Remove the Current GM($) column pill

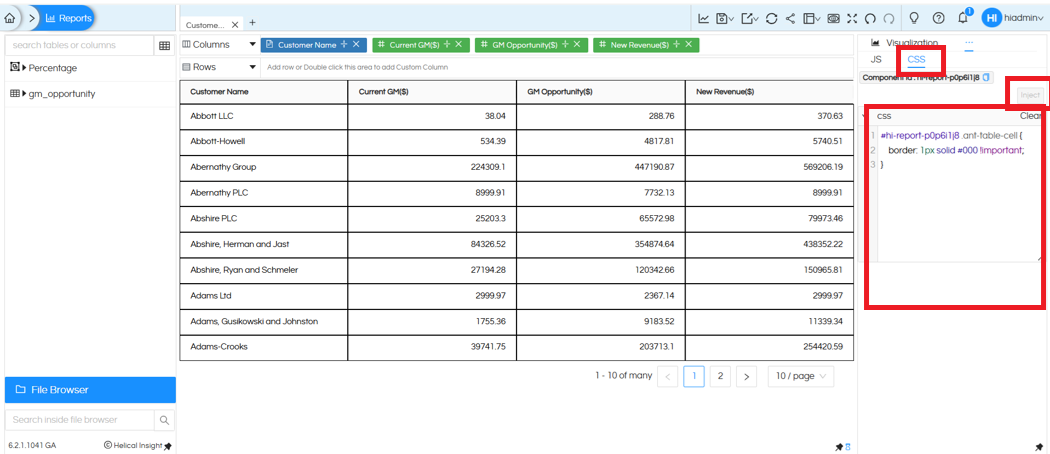[459, 44]
